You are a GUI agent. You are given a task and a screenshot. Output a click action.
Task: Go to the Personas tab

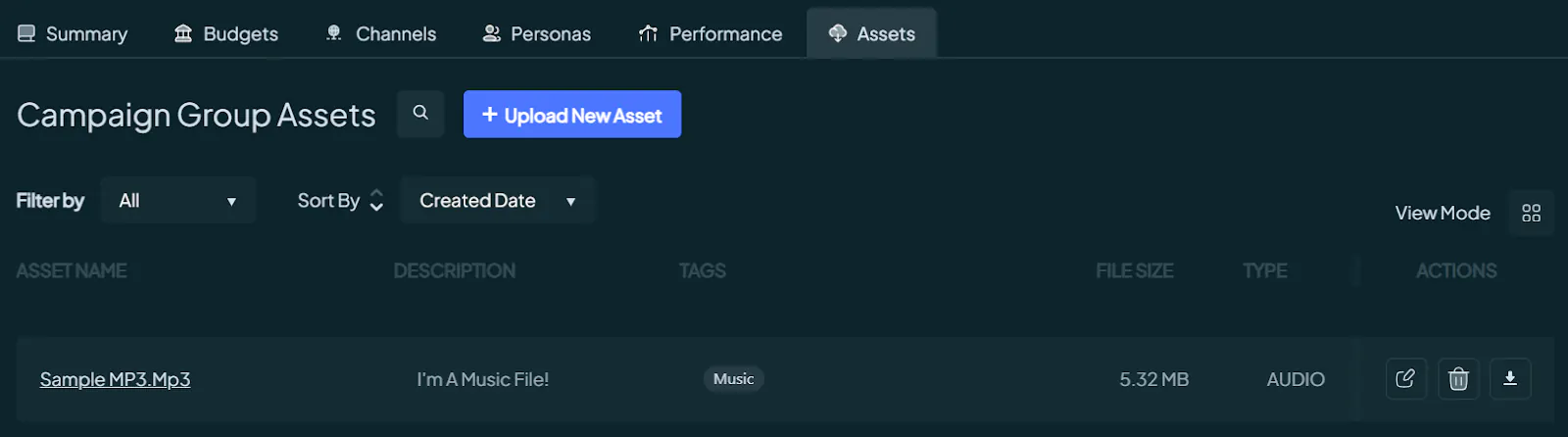pos(537,33)
